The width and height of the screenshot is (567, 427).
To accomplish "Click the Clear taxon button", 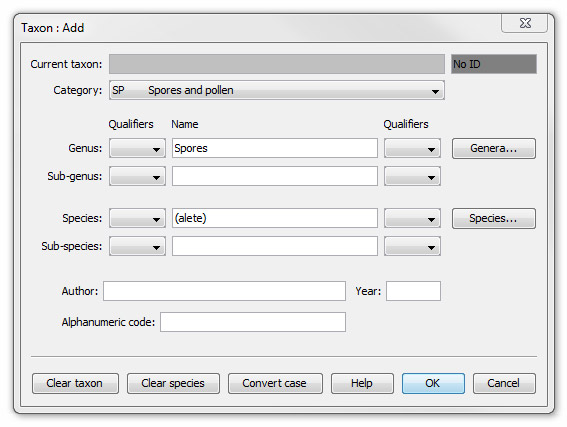I will click(x=75, y=383).
